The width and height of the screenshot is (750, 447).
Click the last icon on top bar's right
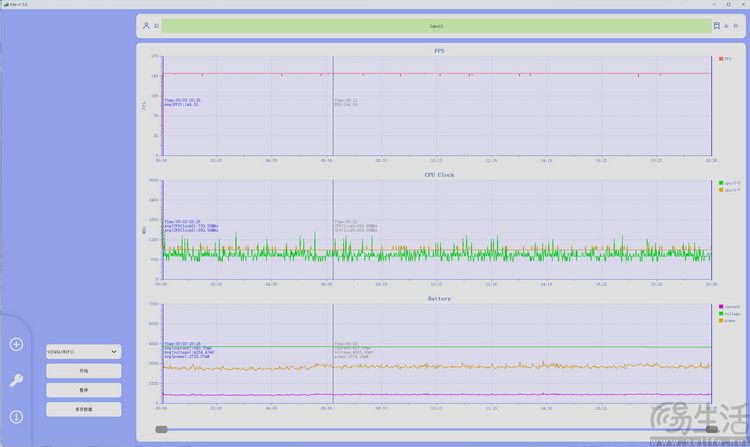point(737,25)
